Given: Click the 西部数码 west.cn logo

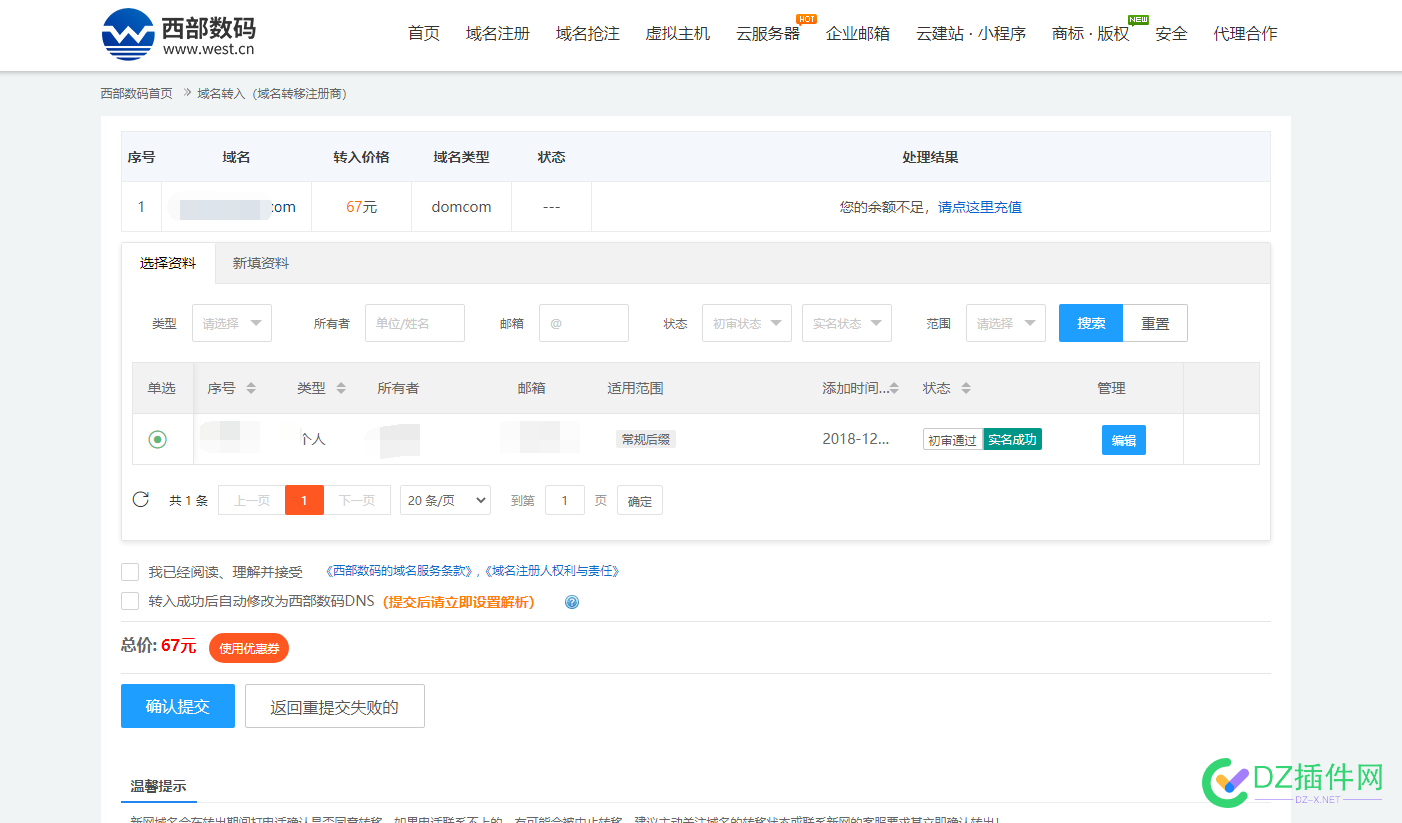Looking at the screenshot, I should 178,34.
